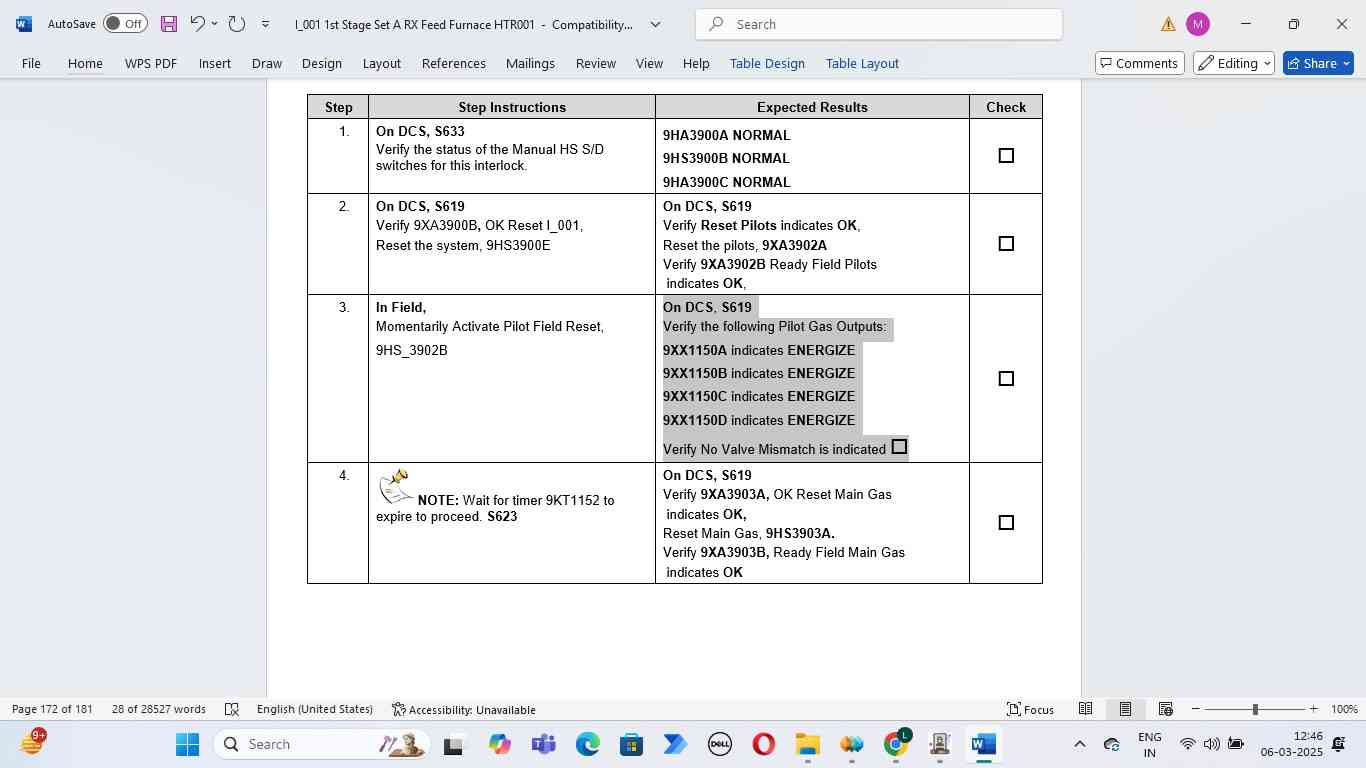Image resolution: width=1366 pixels, height=768 pixels.
Task: Open ENG IN language switcher
Action: (x=1150, y=744)
